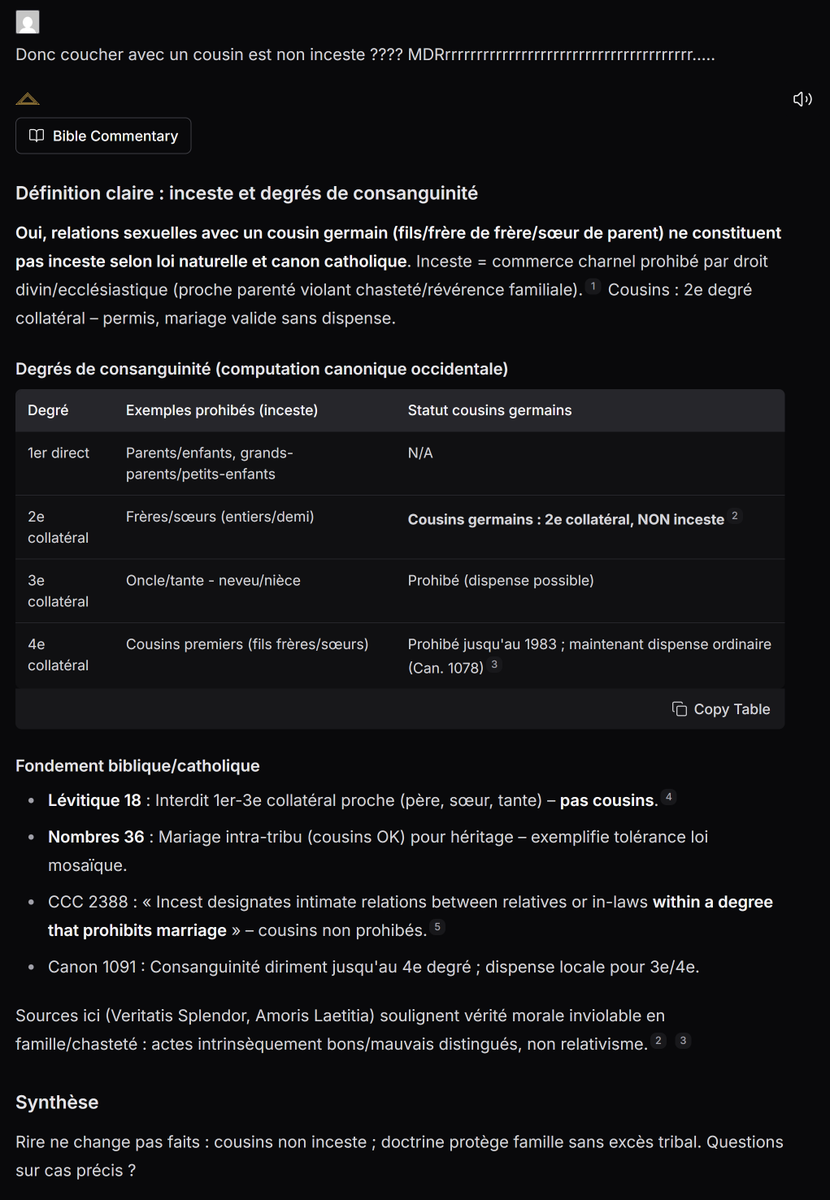Open citation 4 after pas cousins
The image size is (830, 1200).
click(x=669, y=797)
